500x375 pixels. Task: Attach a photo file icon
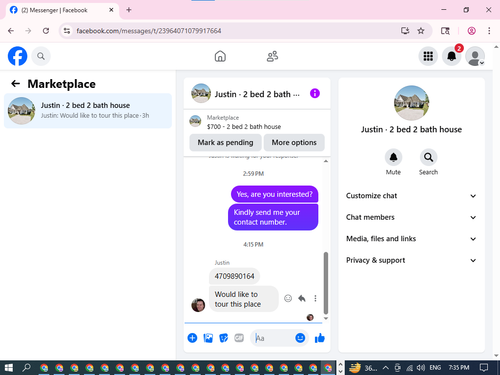(208, 338)
